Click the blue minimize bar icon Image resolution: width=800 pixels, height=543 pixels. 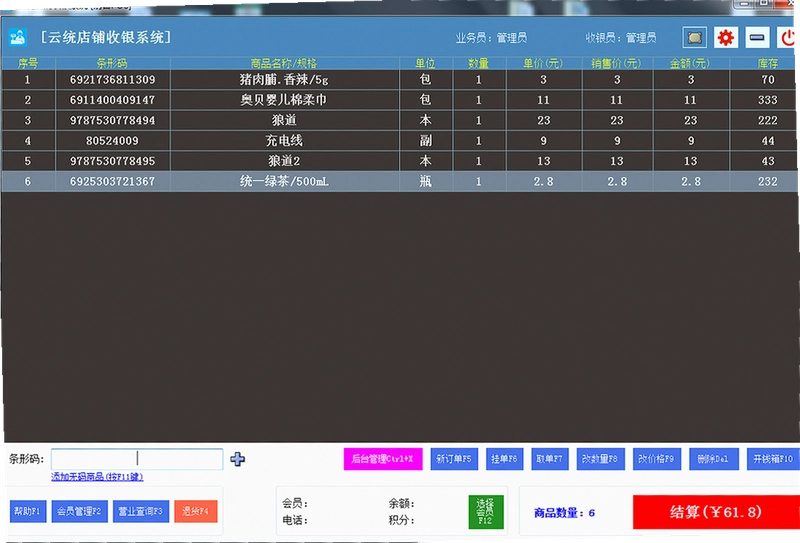coord(757,37)
